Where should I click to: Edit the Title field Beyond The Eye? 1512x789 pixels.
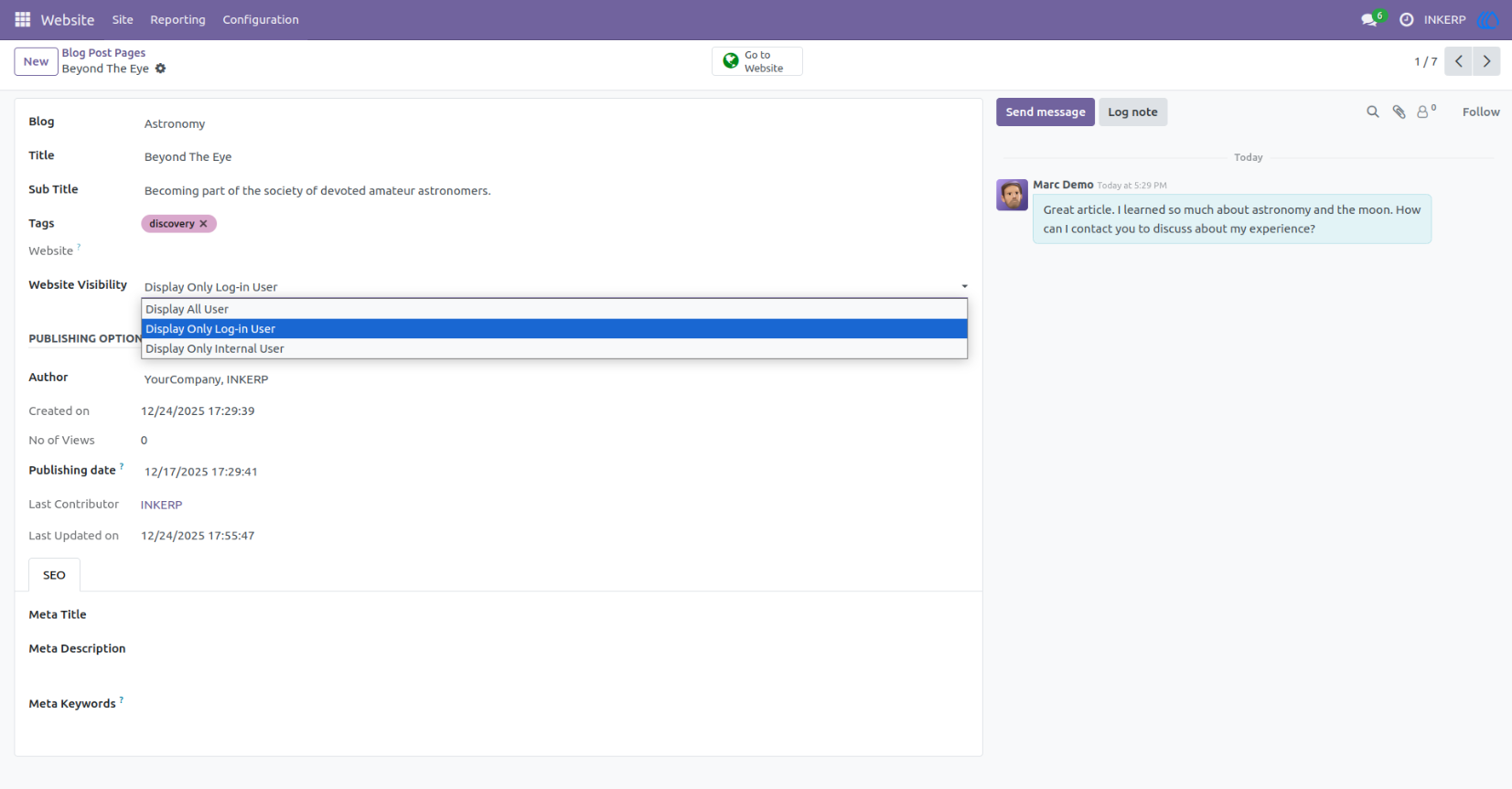coord(554,157)
